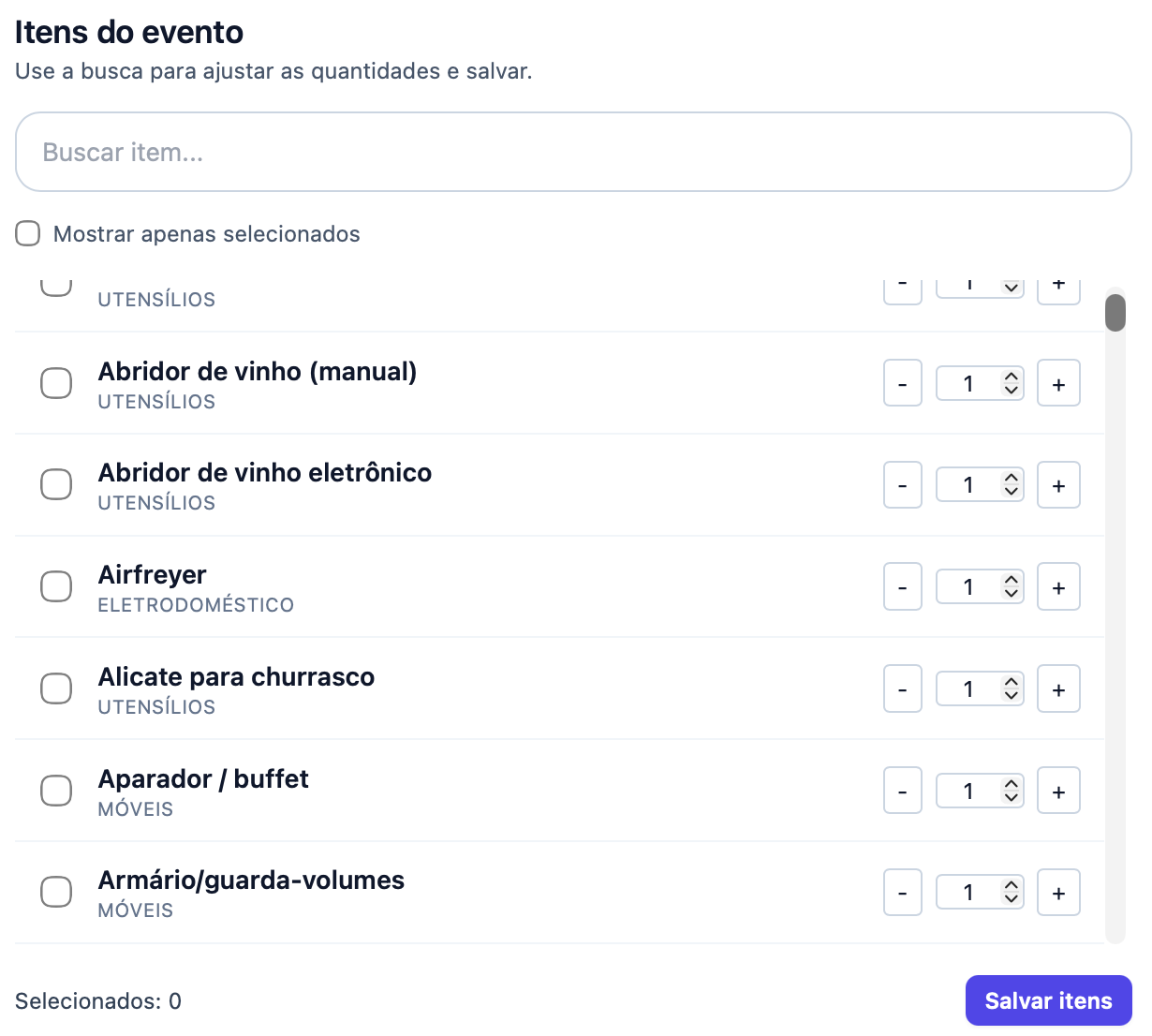Click the Selecionados: 0 counter label
Image resolution: width=1152 pixels, height=1036 pixels.
[x=96, y=1000]
